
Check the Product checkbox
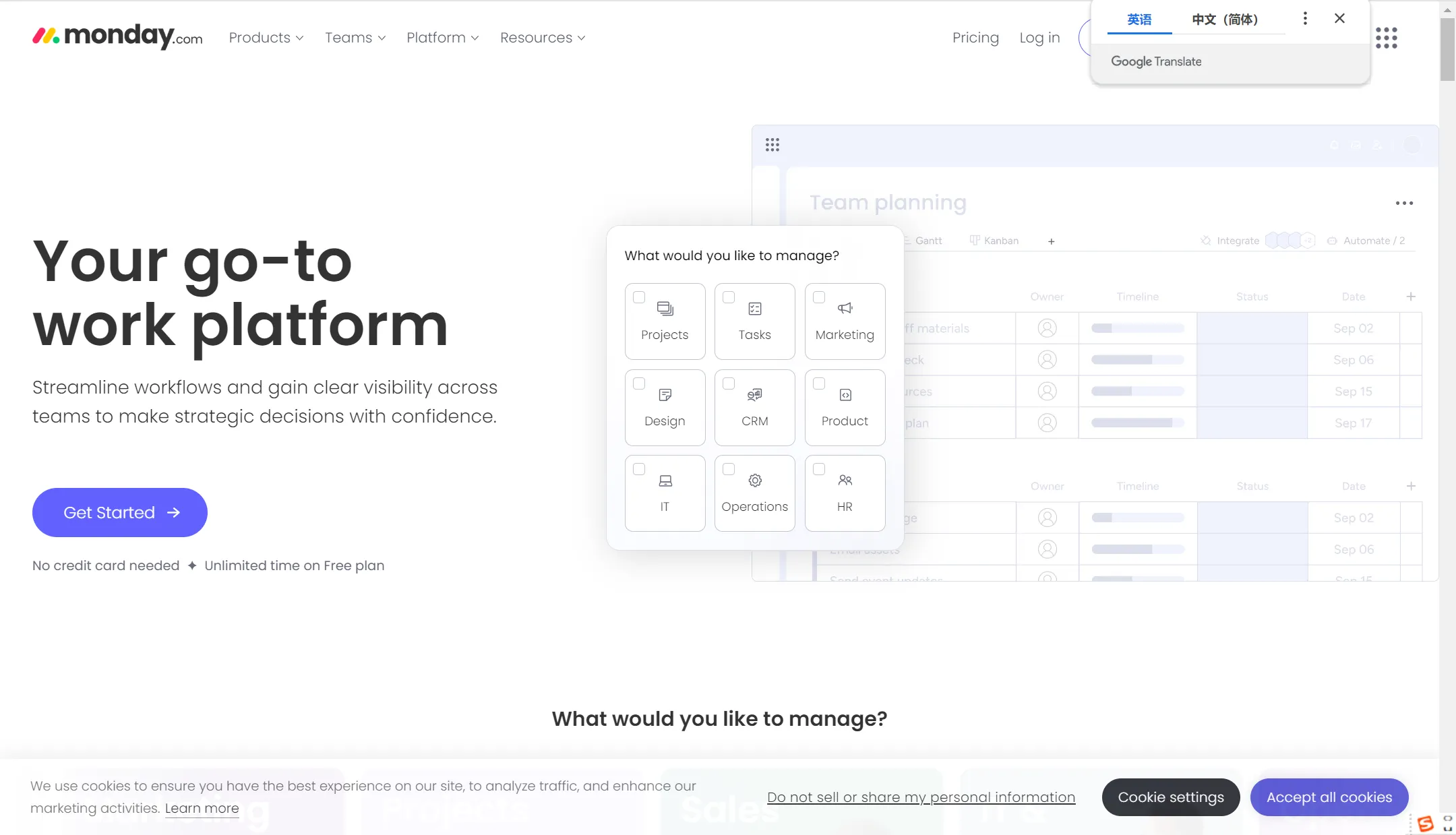[x=819, y=383]
